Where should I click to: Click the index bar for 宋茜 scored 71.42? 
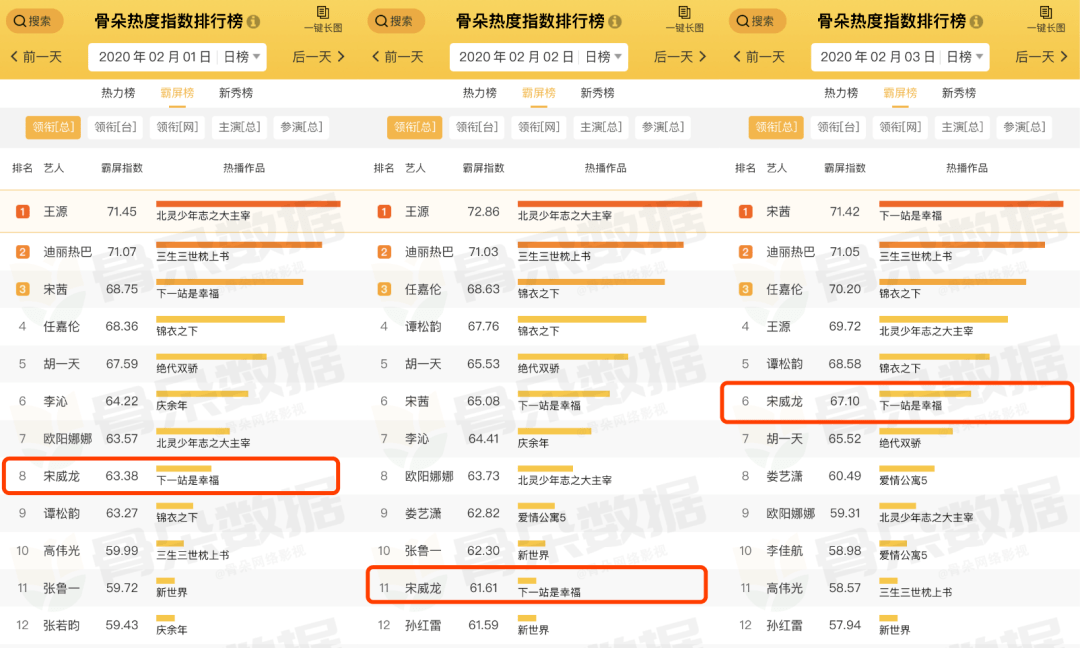[x=971, y=204]
